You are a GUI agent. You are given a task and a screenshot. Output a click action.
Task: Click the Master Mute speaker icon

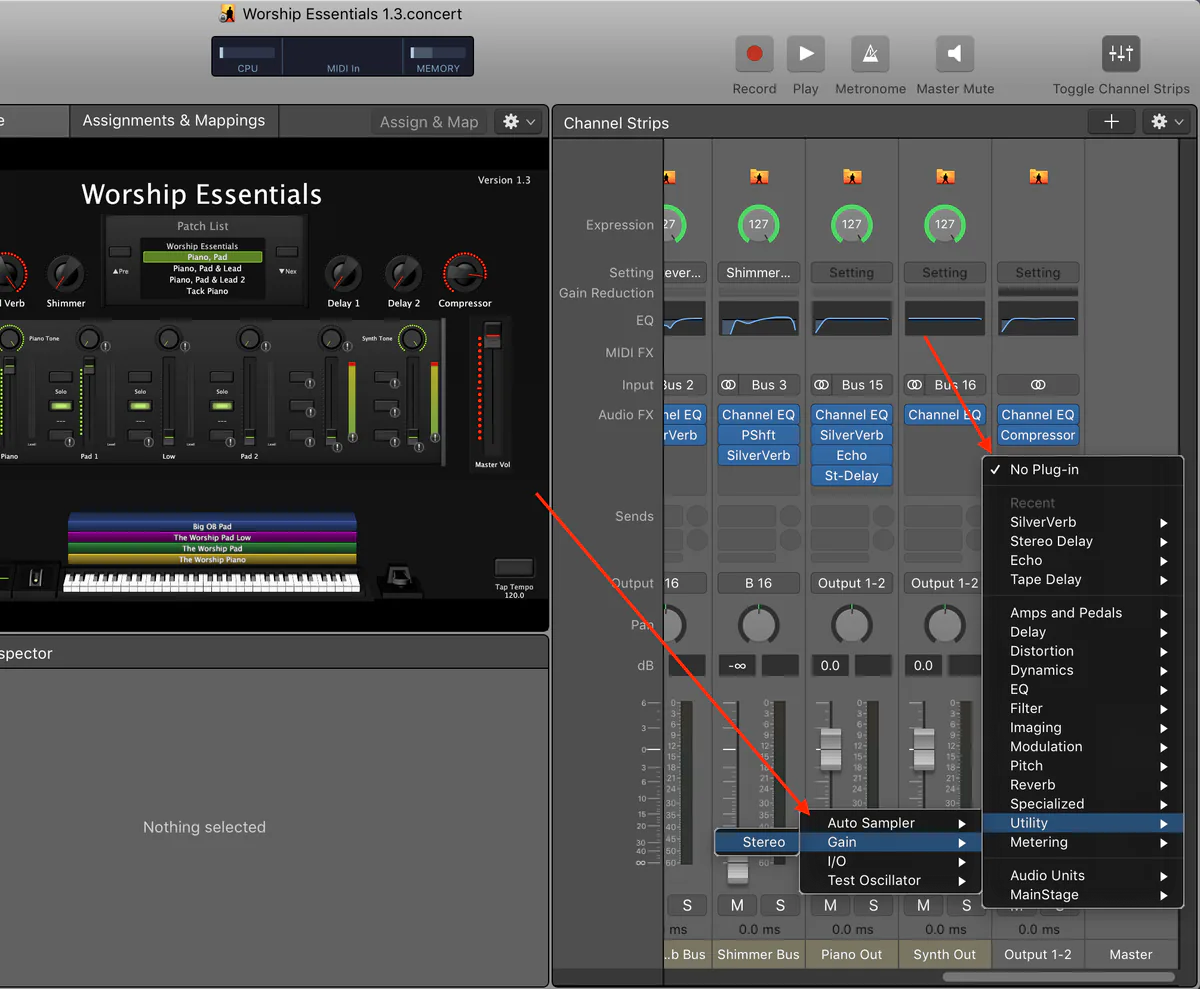954,54
